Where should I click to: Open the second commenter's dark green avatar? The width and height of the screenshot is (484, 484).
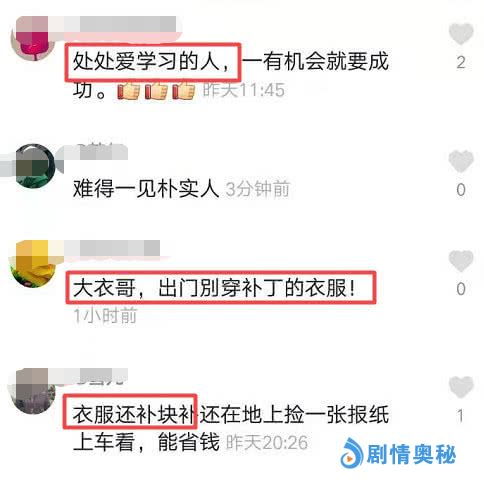coord(35,166)
